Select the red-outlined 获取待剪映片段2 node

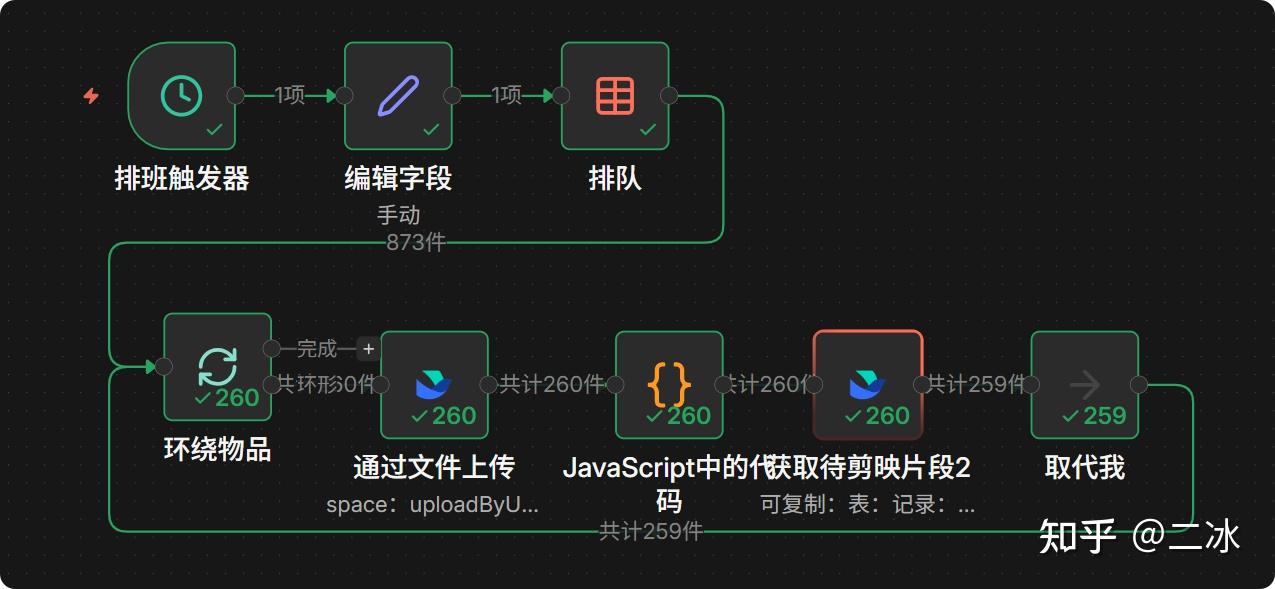pyautogui.click(x=867, y=385)
